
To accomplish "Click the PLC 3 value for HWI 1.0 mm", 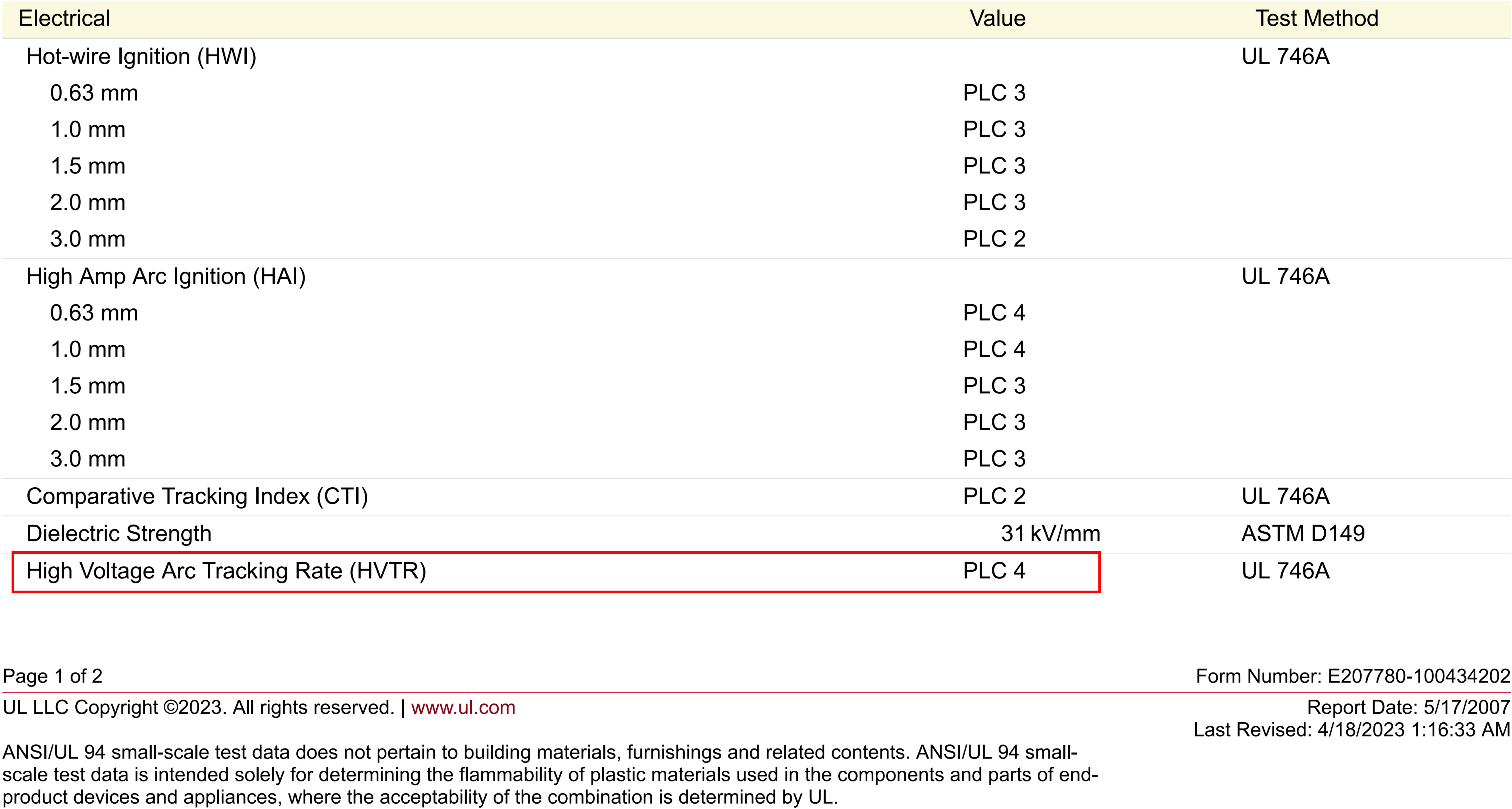I will [994, 130].
